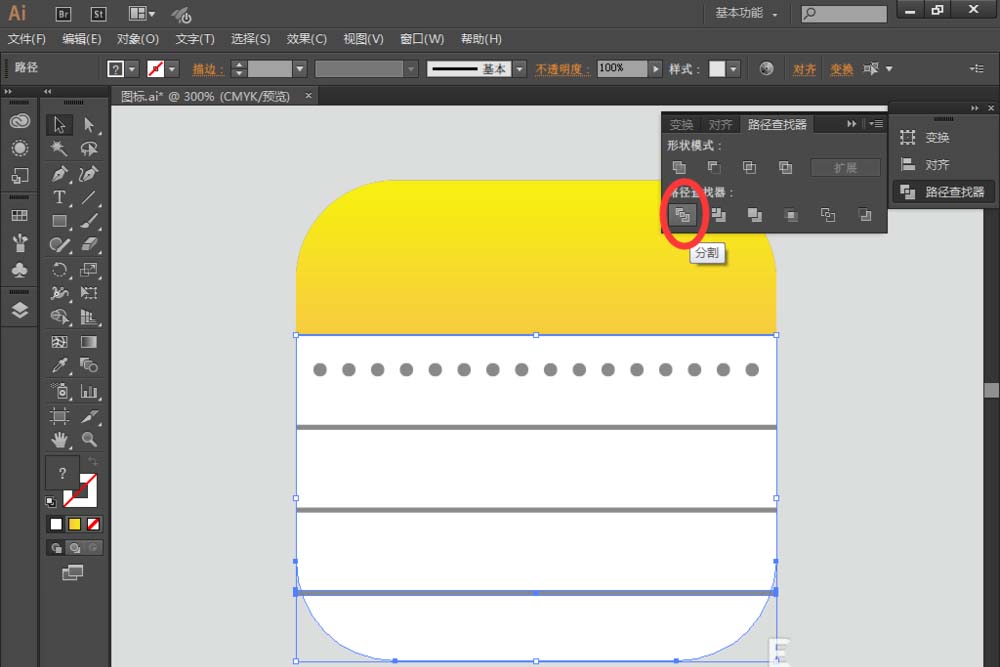This screenshot has height=667, width=1000.
Task: Click the Divide (分割) pathfinder icon
Action: coord(682,216)
